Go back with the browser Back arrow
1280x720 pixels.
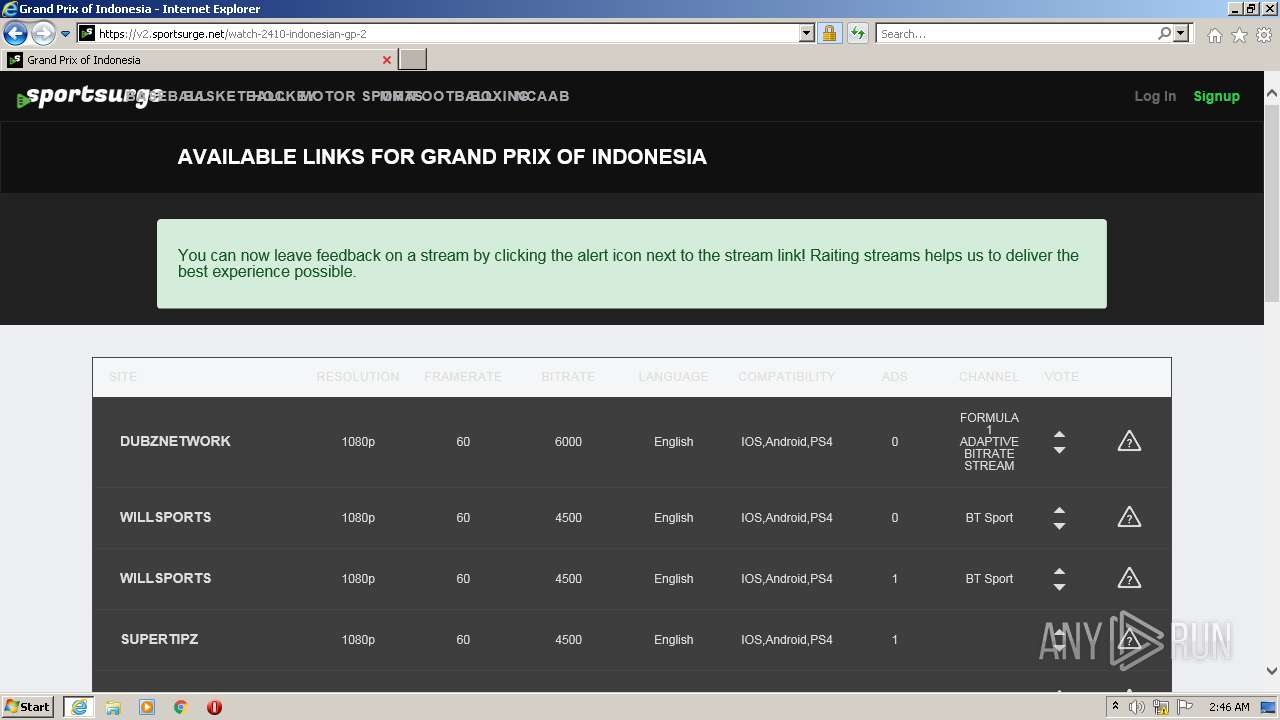15,34
